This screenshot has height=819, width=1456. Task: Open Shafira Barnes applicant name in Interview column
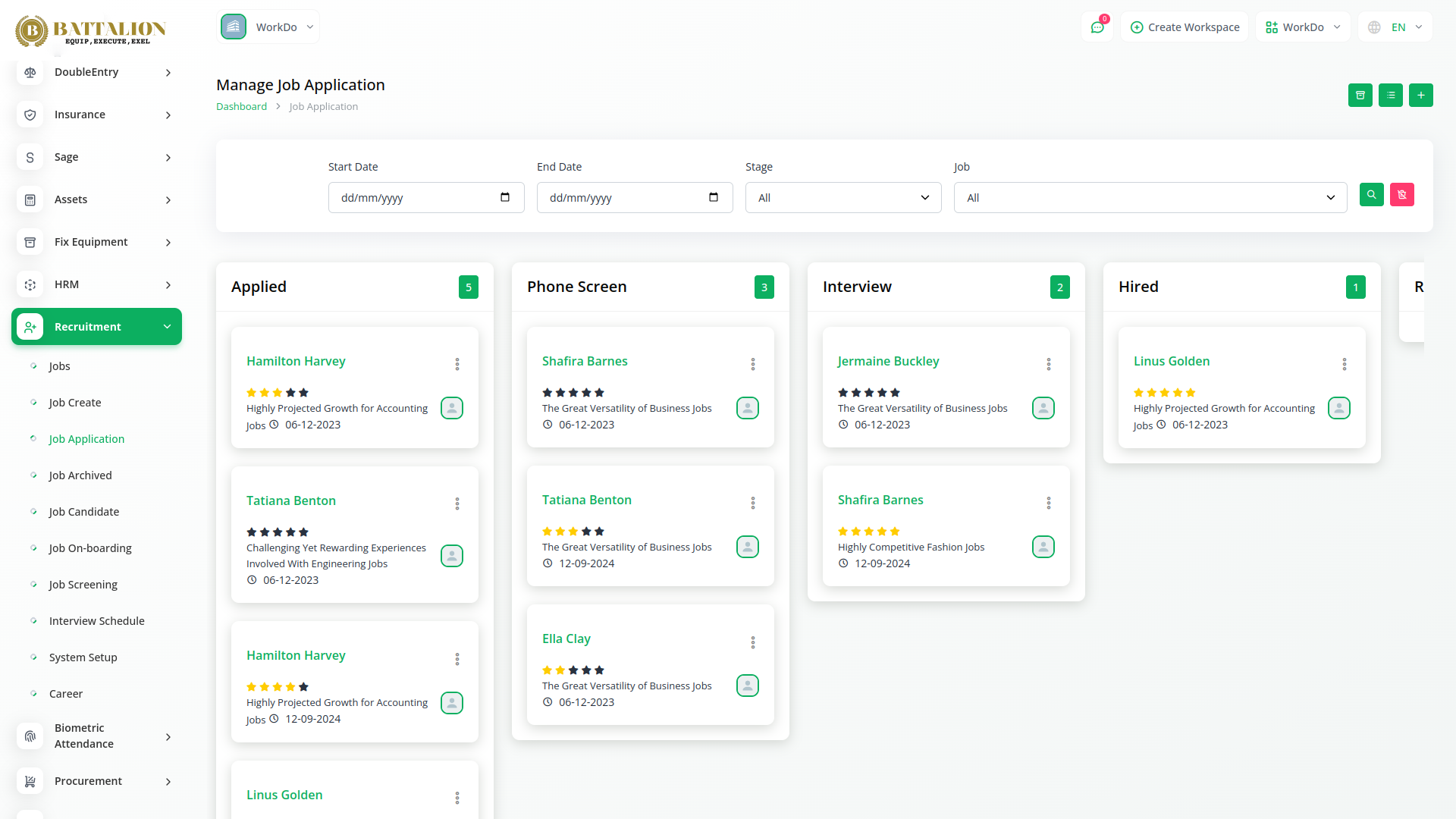(x=880, y=500)
